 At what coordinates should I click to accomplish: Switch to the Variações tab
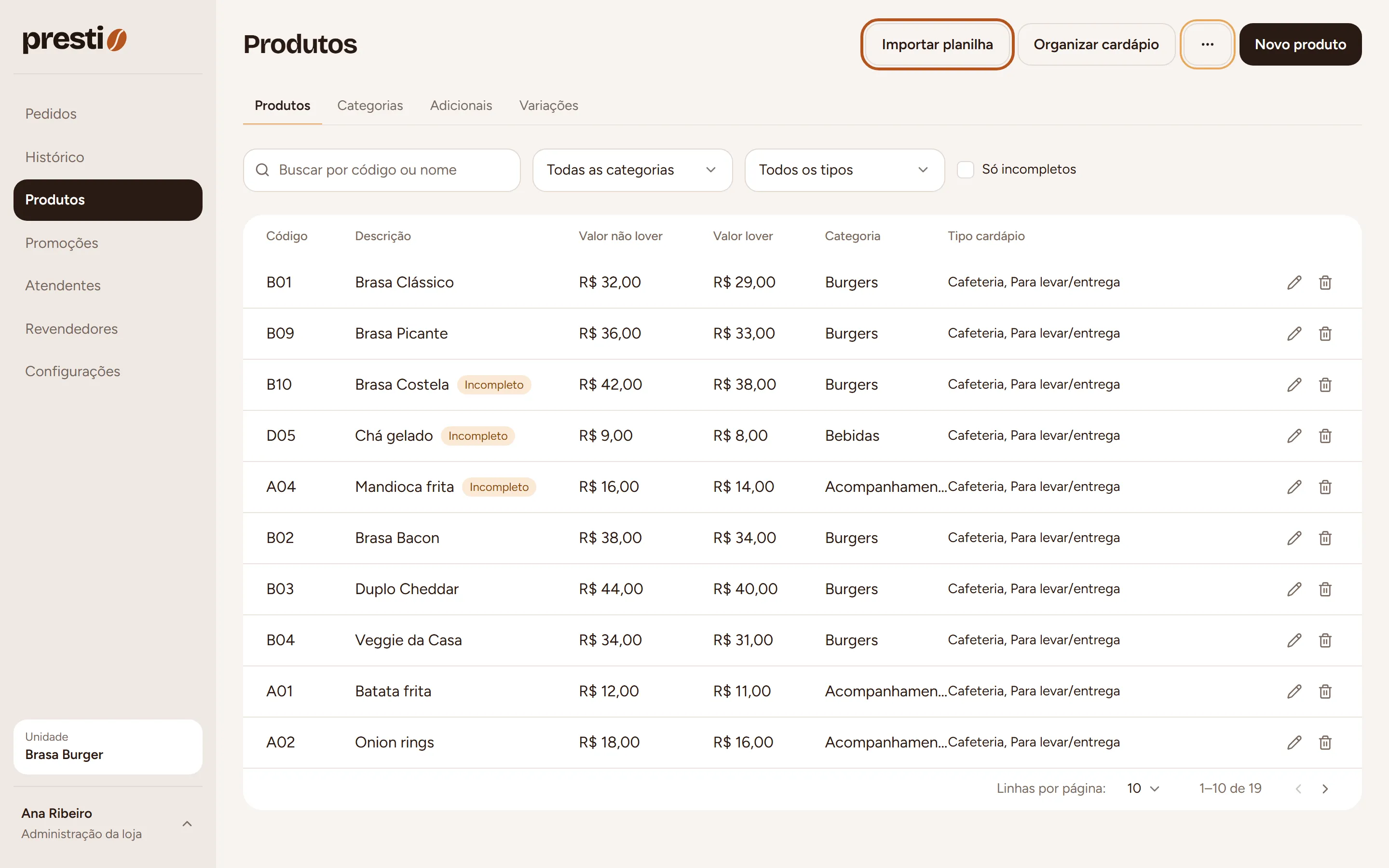pos(548,106)
